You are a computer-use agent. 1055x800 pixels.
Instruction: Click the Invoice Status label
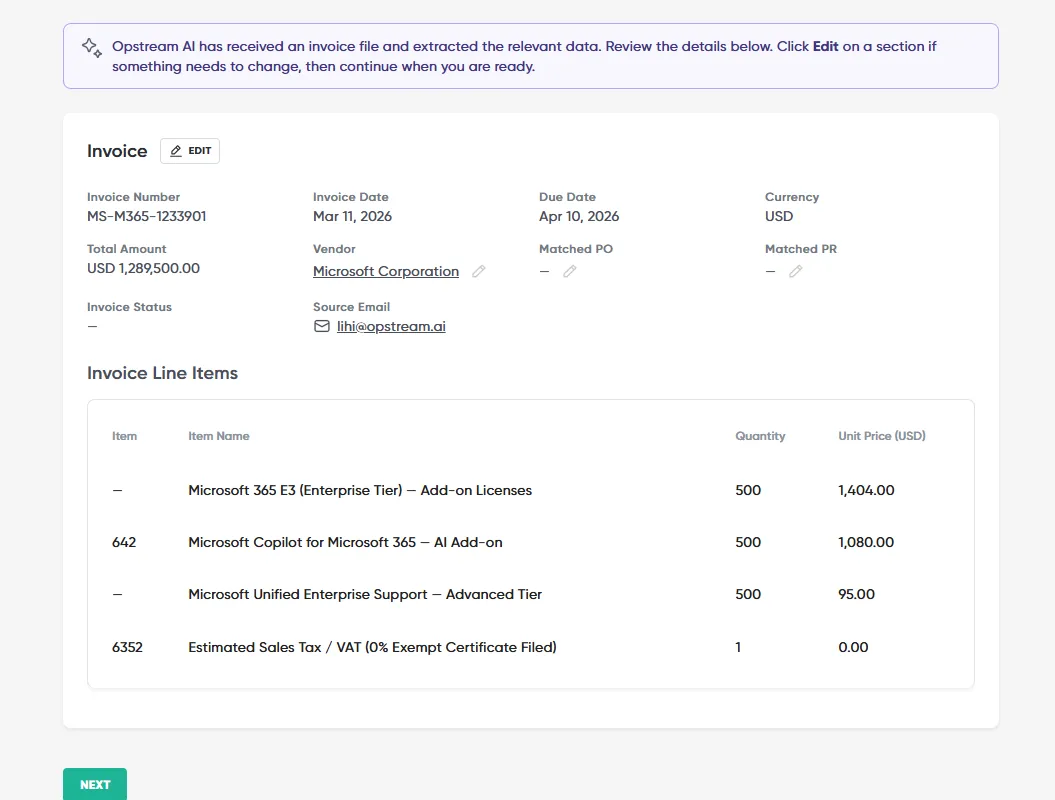pos(129,307)
